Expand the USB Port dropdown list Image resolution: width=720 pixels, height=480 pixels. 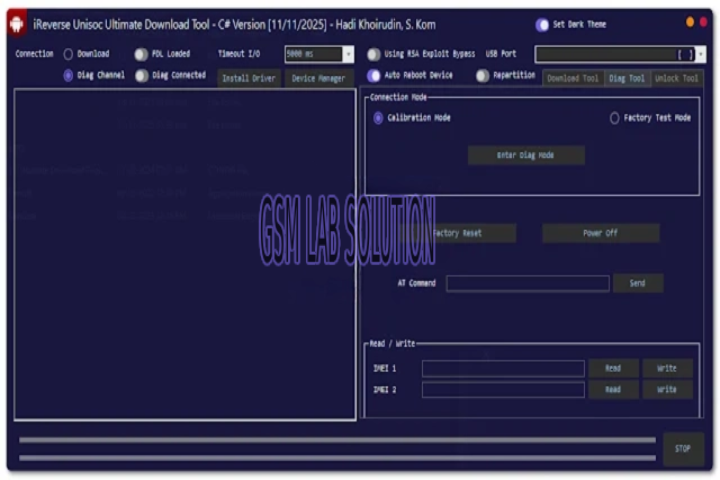click(x=698, y=55)
